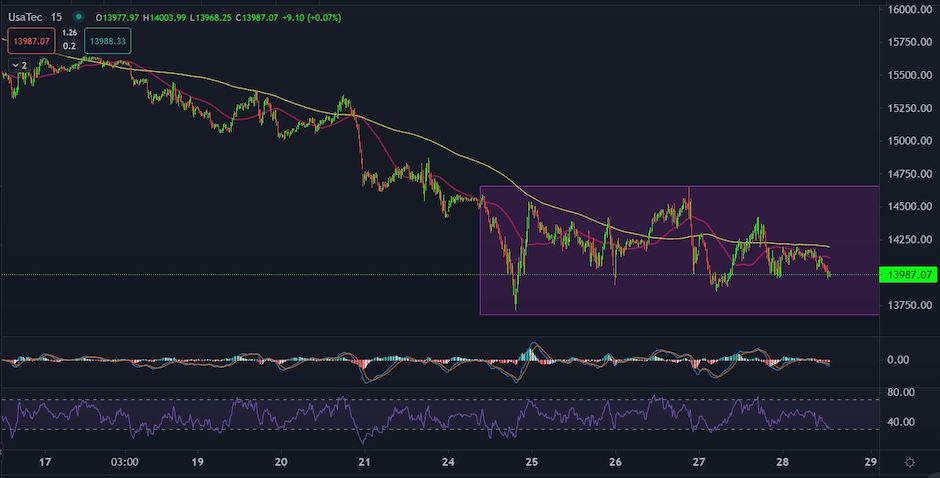
Task: Click the UsaTec symbol name
Action: 26,17
